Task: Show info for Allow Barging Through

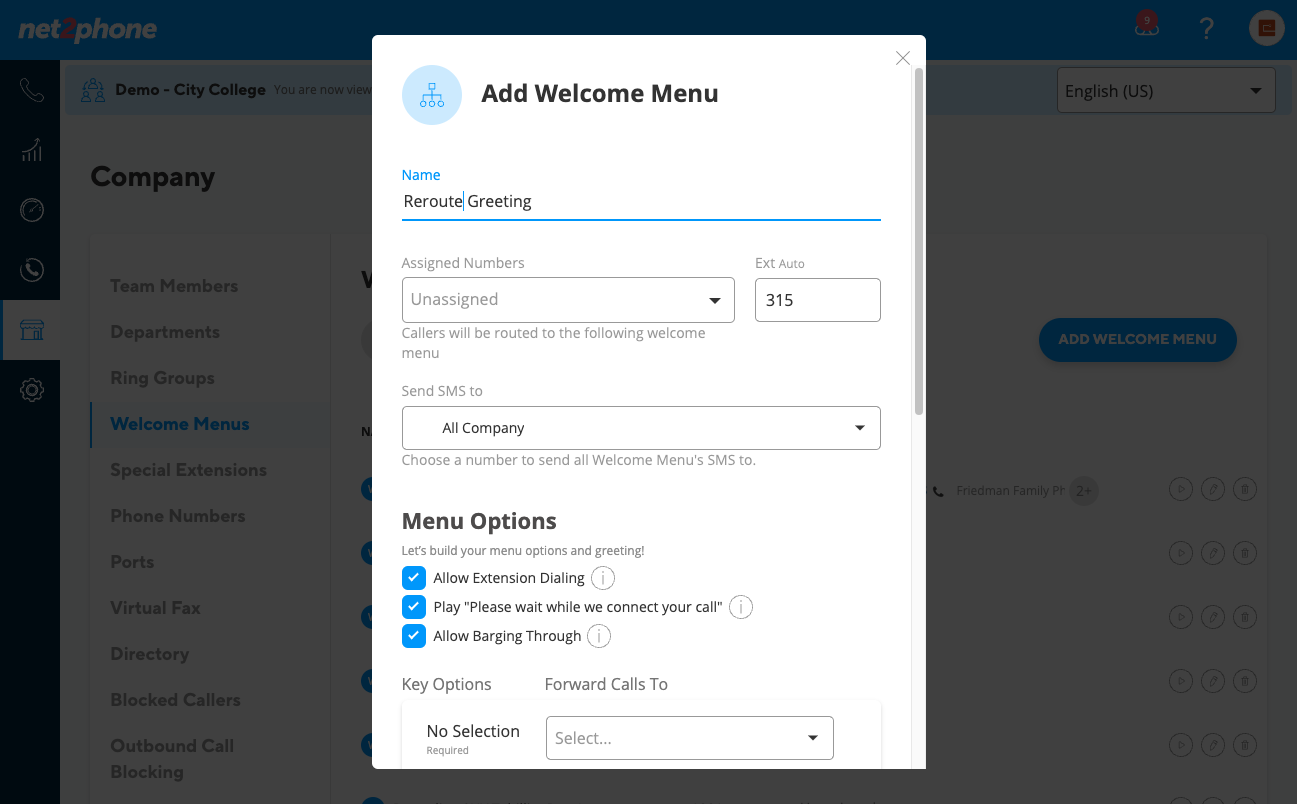Action: point(598,636)
